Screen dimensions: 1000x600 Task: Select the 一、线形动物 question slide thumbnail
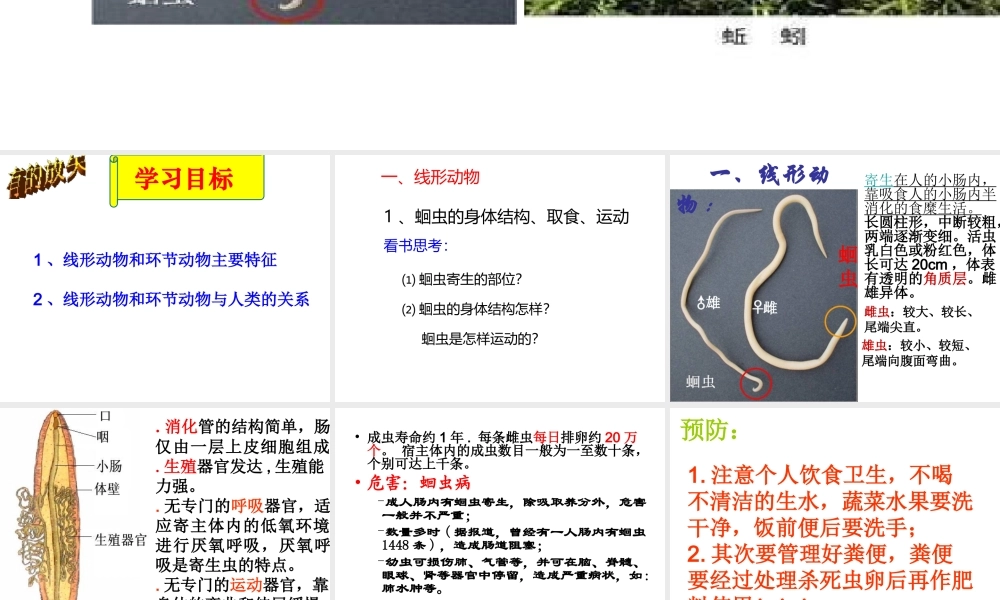[500, 278]
